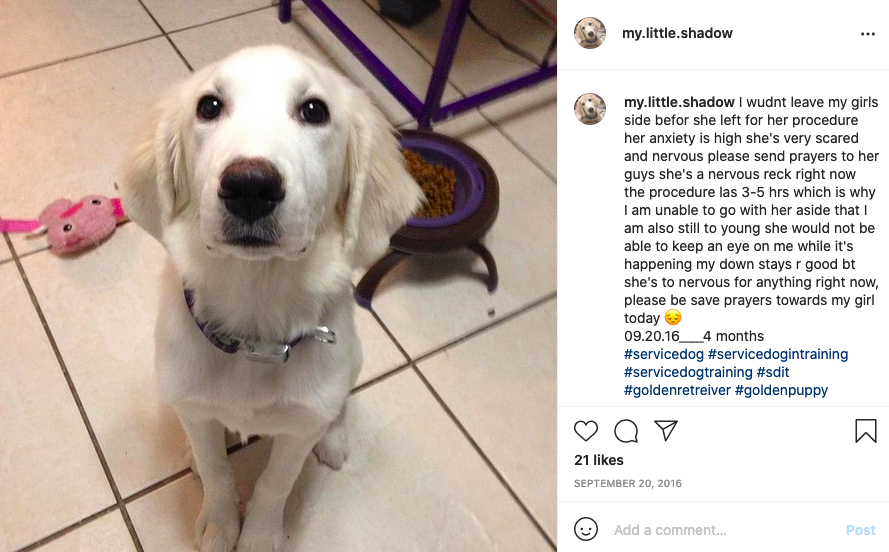The width and height of the screenshot is (889, 552).
Task: Open the #servicedog hashtag
Action: pyautogui.click(x=664, y=354)
